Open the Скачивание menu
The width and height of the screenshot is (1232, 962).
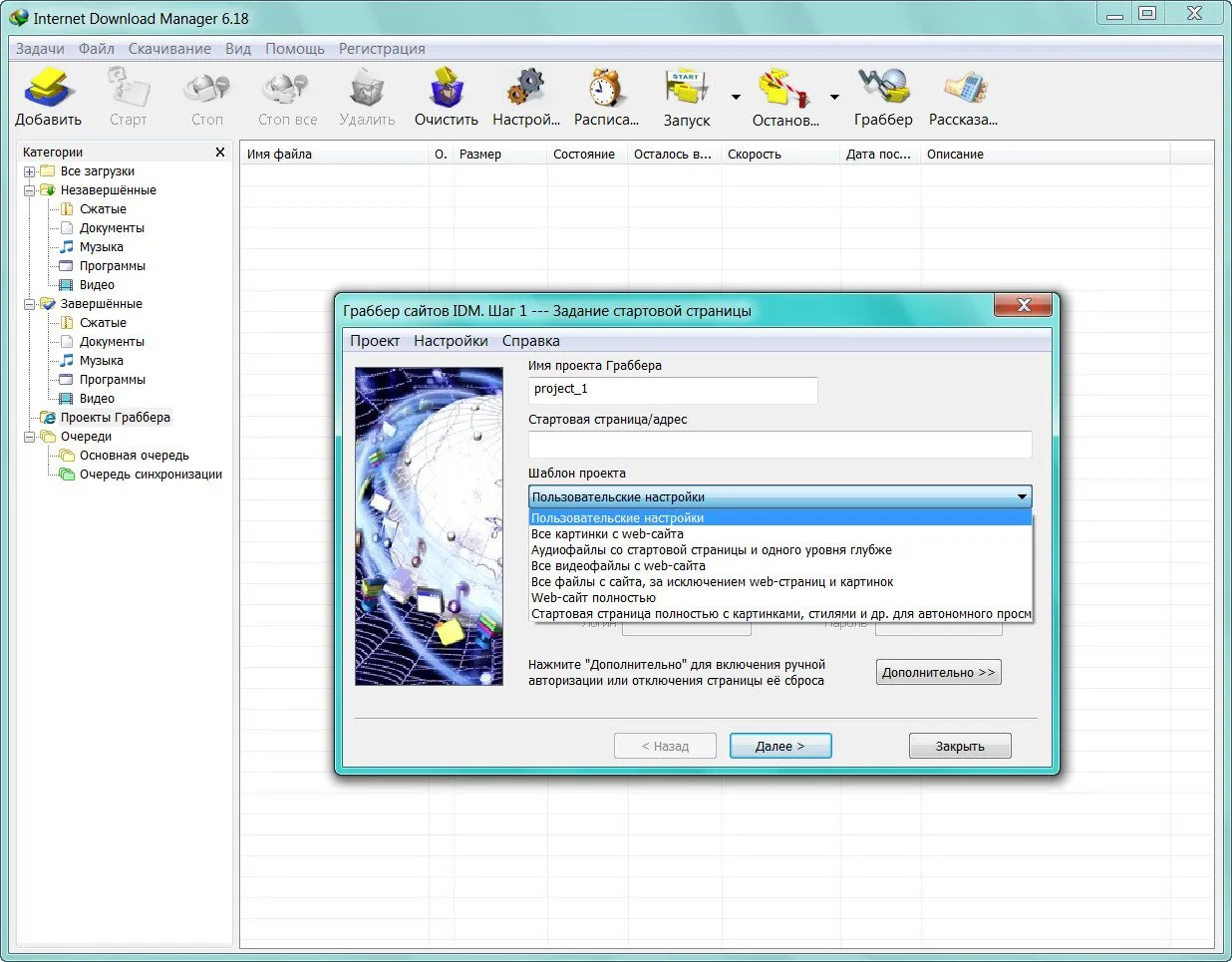(169, 49)
